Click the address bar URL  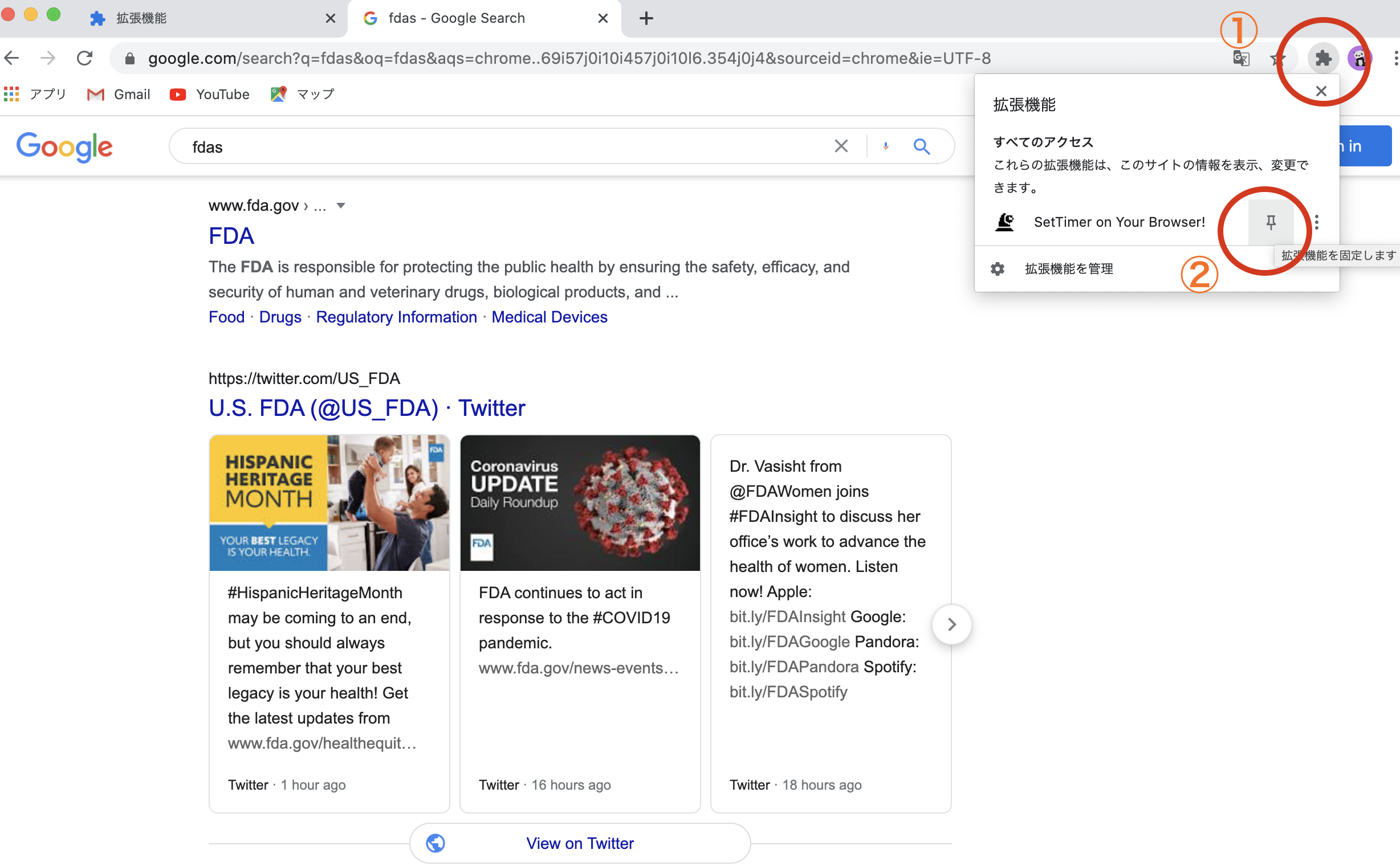point(569,59)
